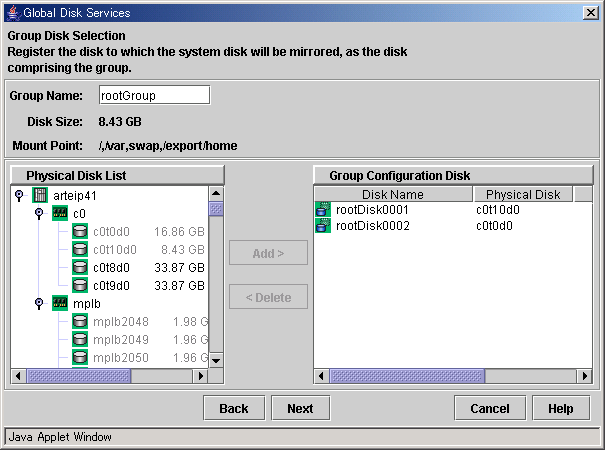Select the c0t9d0 disk entry
Viewport: 605px width, 450px height.
click(x=112, y=286)
